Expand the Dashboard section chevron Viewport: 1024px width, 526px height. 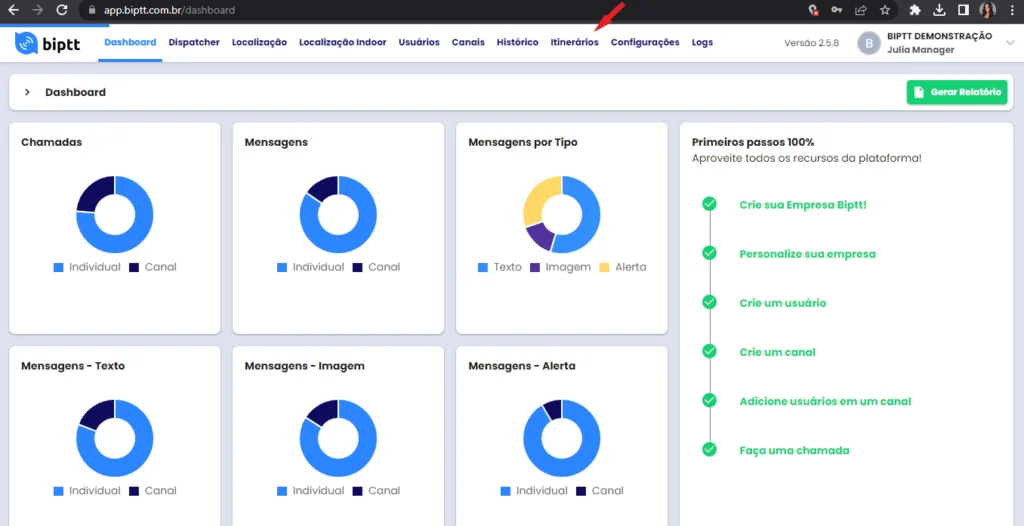pyautogui.click(x=27, y=92)
